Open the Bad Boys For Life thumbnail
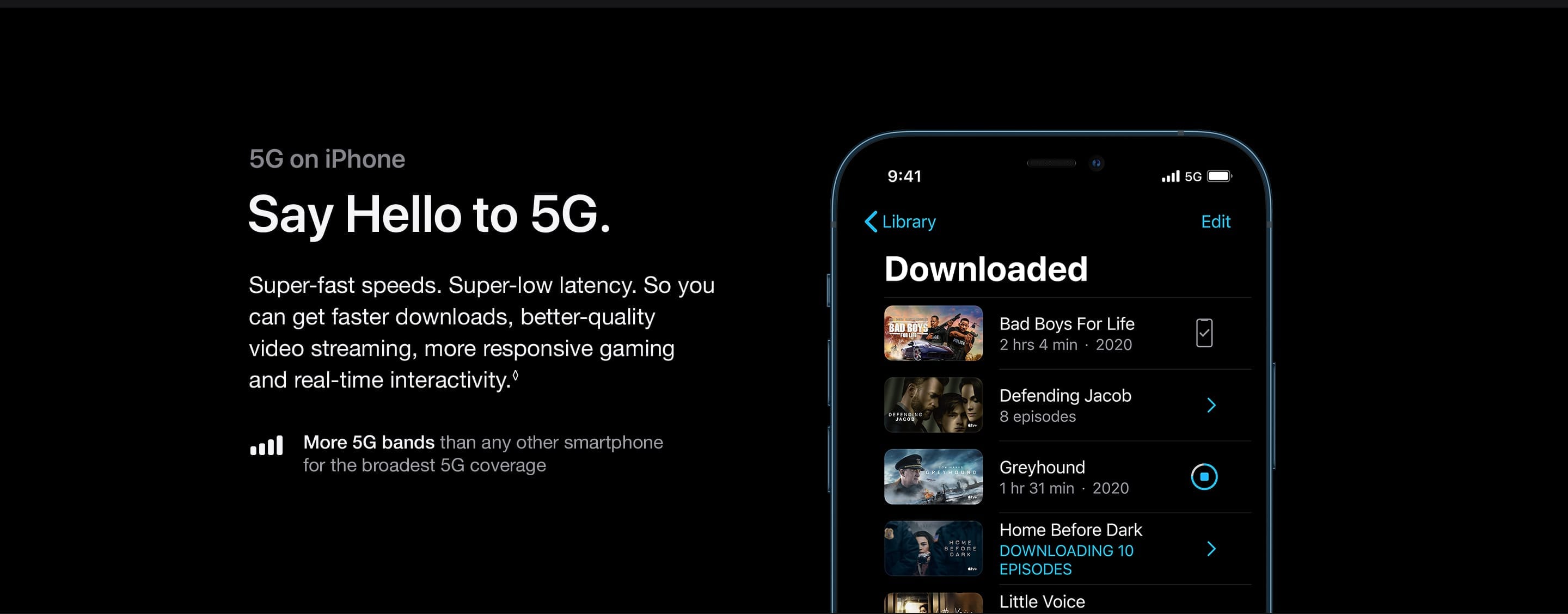Viewport: 1568px width, 614px height. [933, 333]
